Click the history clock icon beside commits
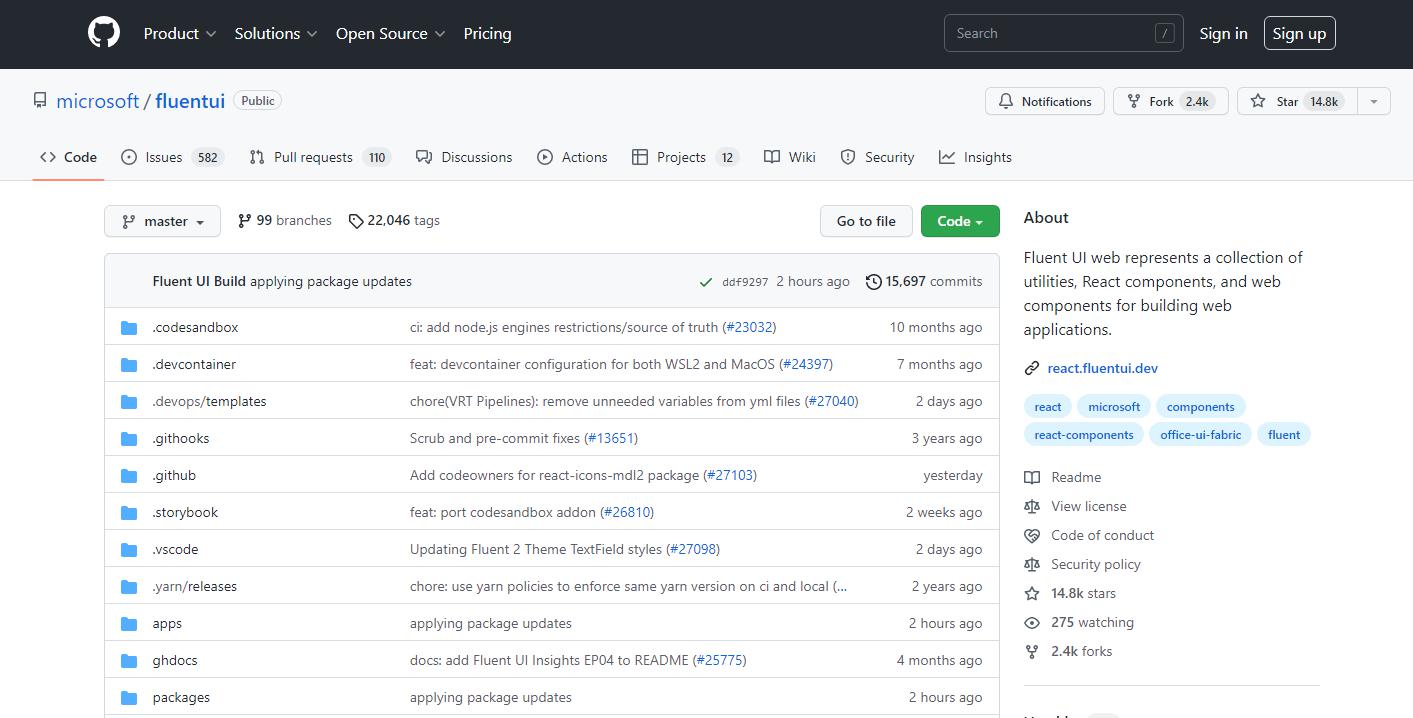This screenshot has width=1413, height=718. pyautogui.click(x=873, y=282)
